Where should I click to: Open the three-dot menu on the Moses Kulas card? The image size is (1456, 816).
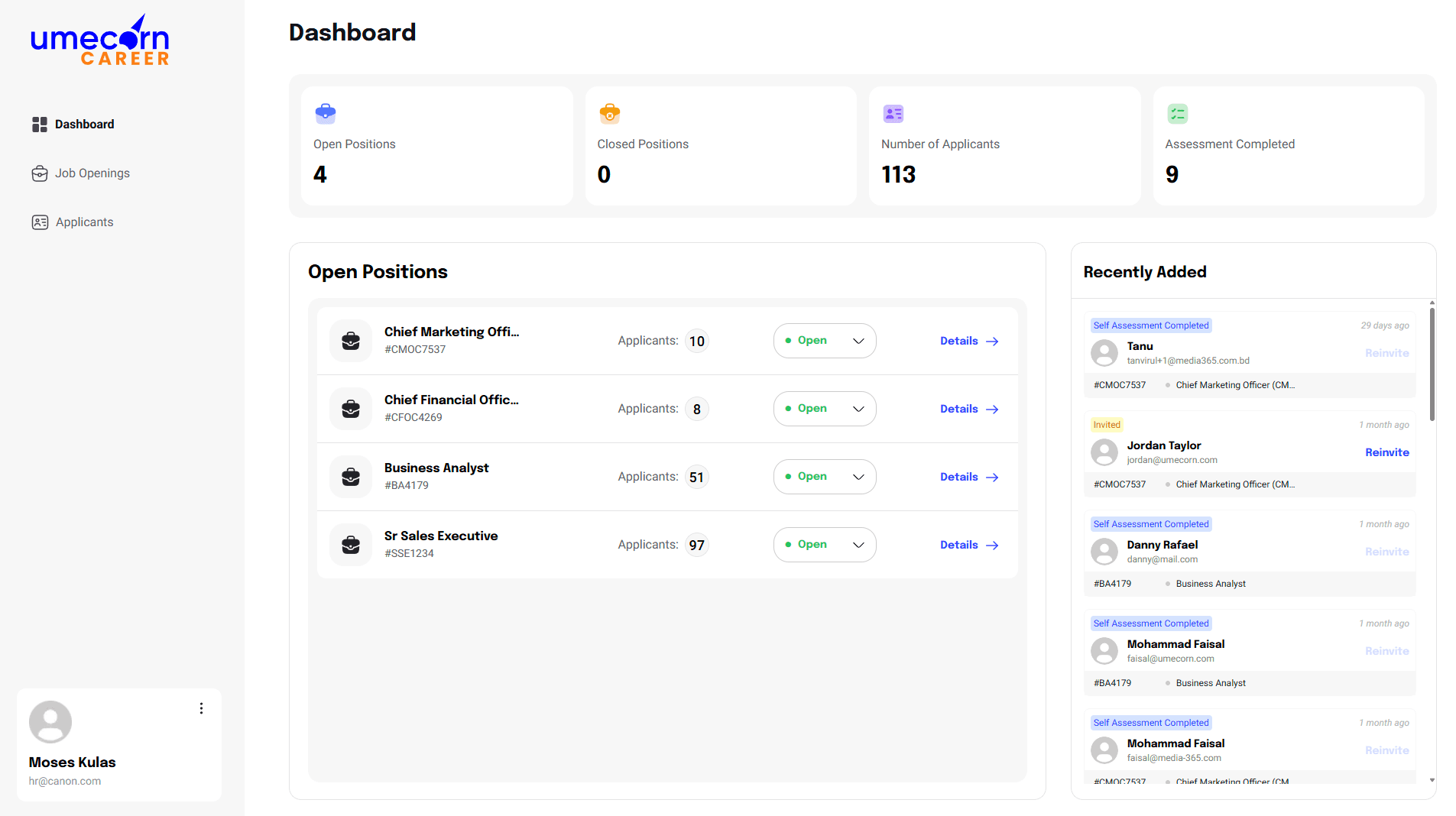tap(201, 708)
